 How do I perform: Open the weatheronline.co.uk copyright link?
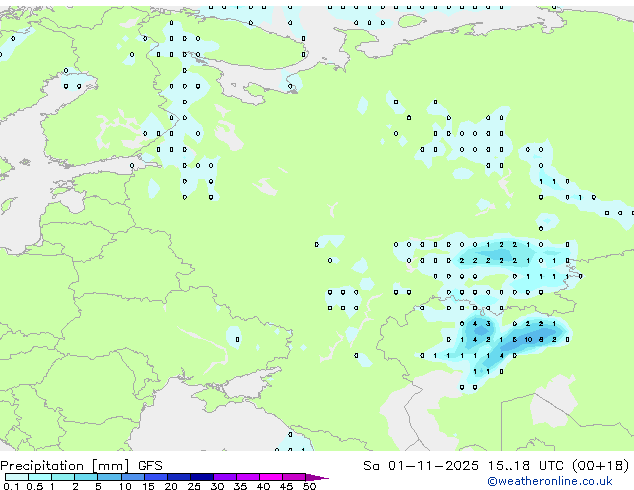pos(549,481)
